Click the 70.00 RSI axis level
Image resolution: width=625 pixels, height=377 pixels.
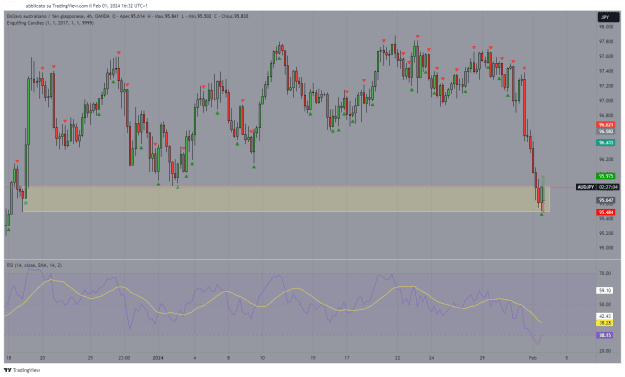(x=605, y=273)
